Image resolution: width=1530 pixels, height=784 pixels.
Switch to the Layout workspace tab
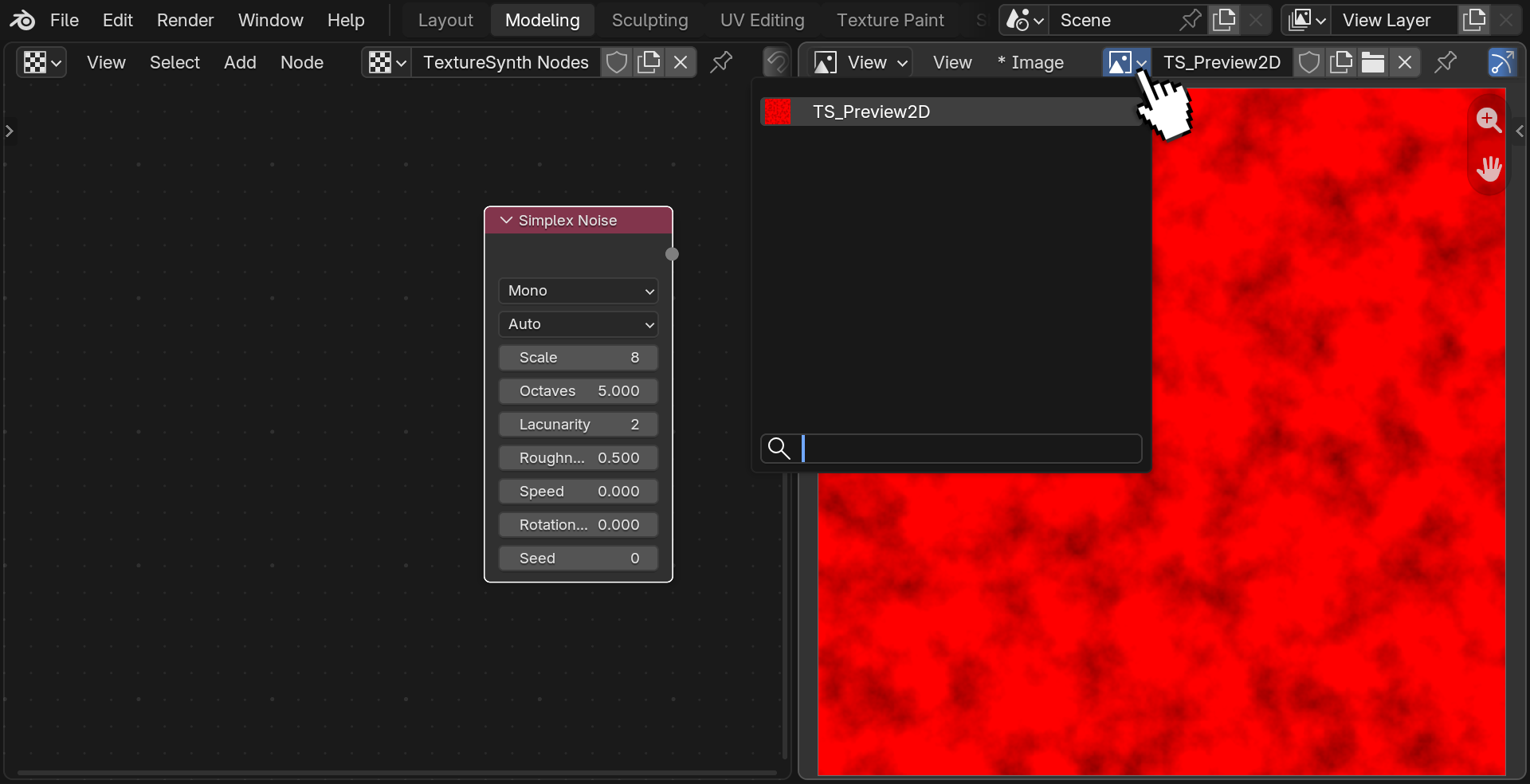[445, 20]
